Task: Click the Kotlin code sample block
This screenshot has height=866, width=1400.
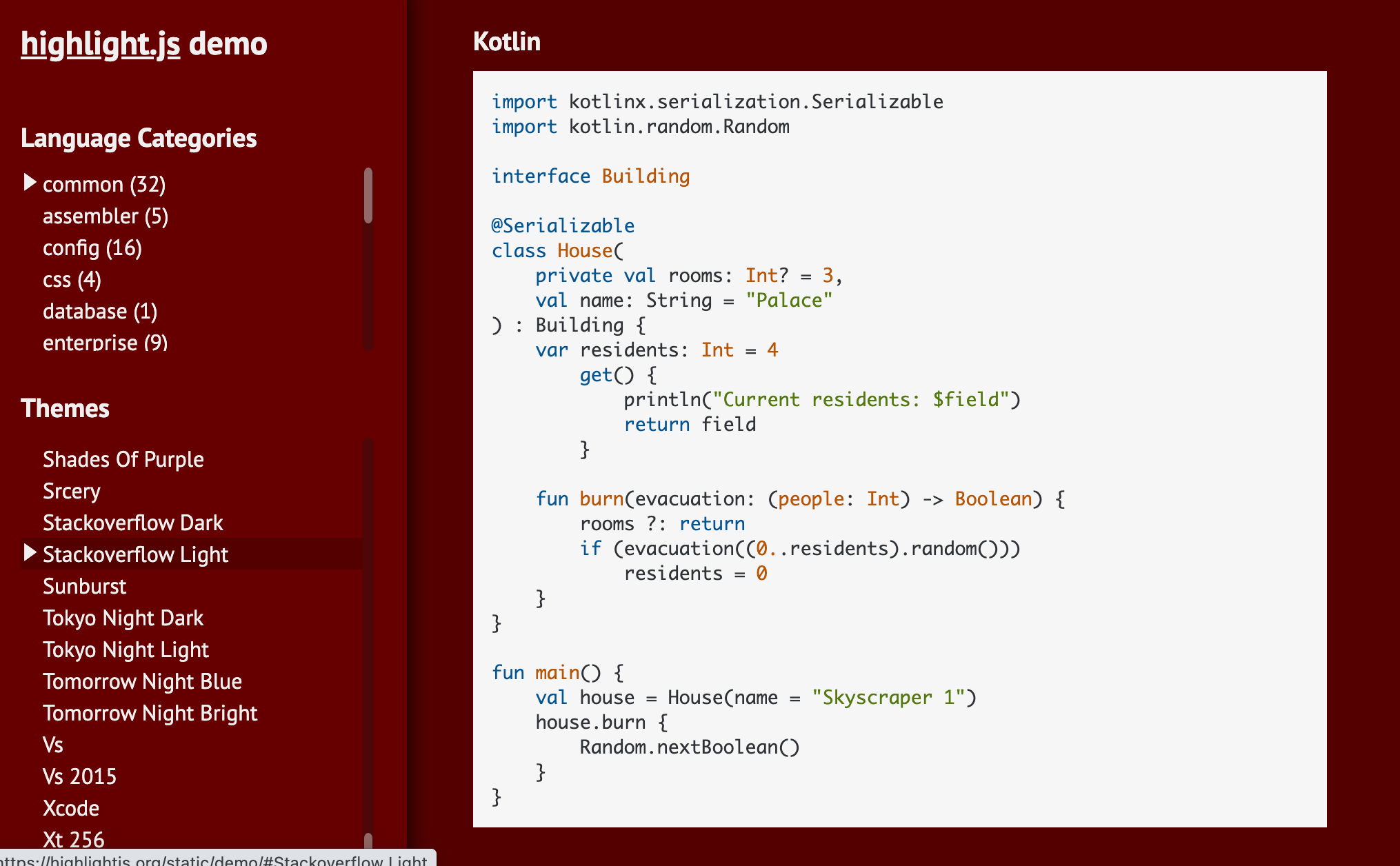Action: (x=899, y=448)
